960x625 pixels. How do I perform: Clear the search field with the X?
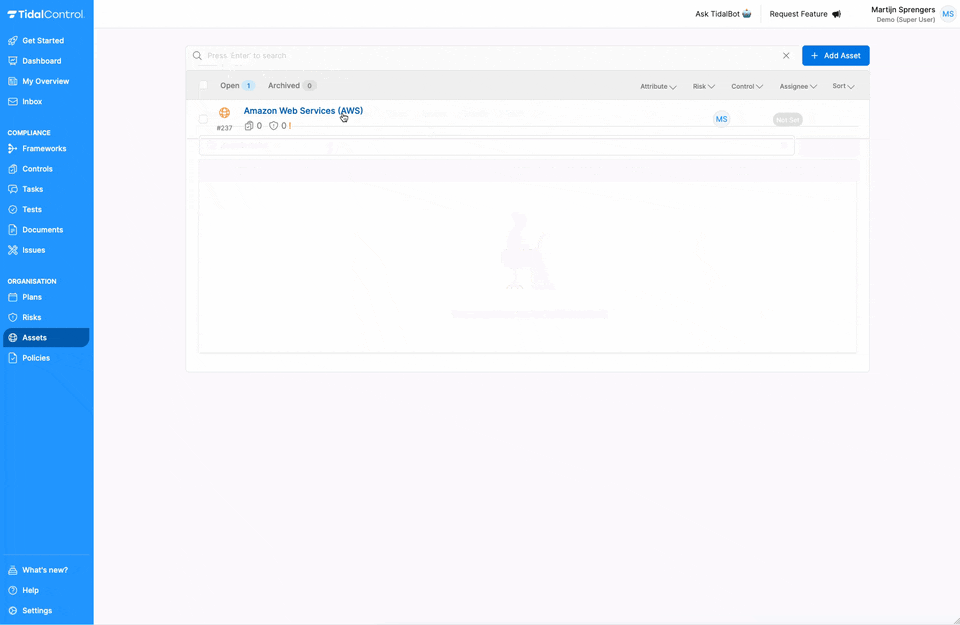(786, 55)
